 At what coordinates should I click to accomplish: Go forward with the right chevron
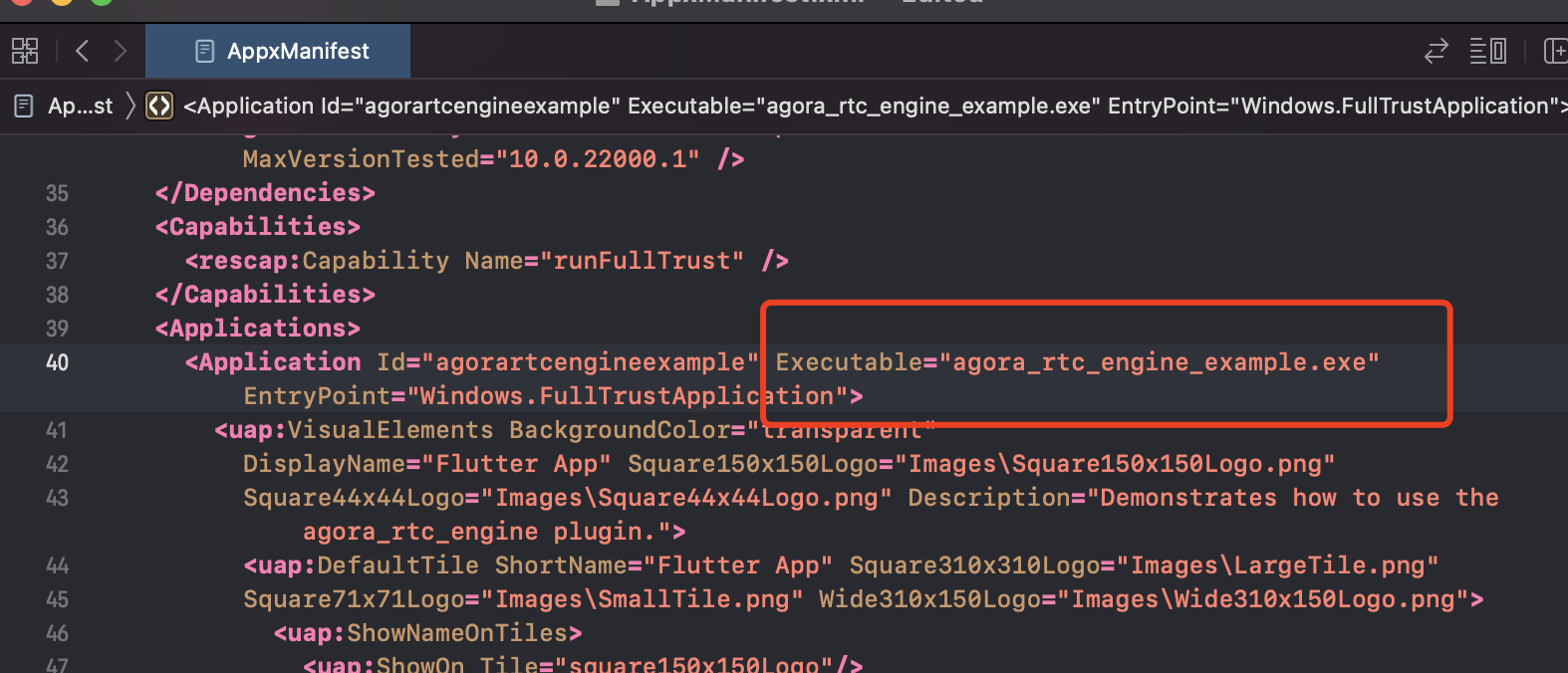(x=121, y=51)
